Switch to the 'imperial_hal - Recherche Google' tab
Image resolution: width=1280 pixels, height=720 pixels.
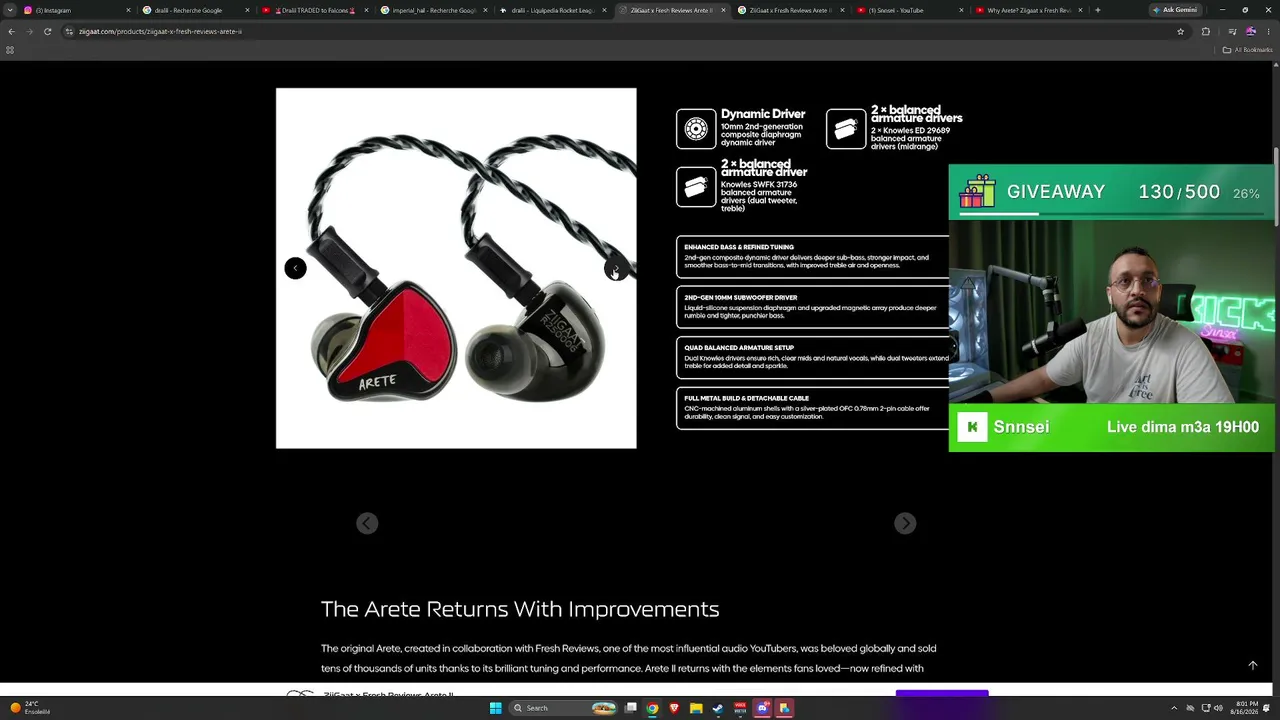pos(434,10)
